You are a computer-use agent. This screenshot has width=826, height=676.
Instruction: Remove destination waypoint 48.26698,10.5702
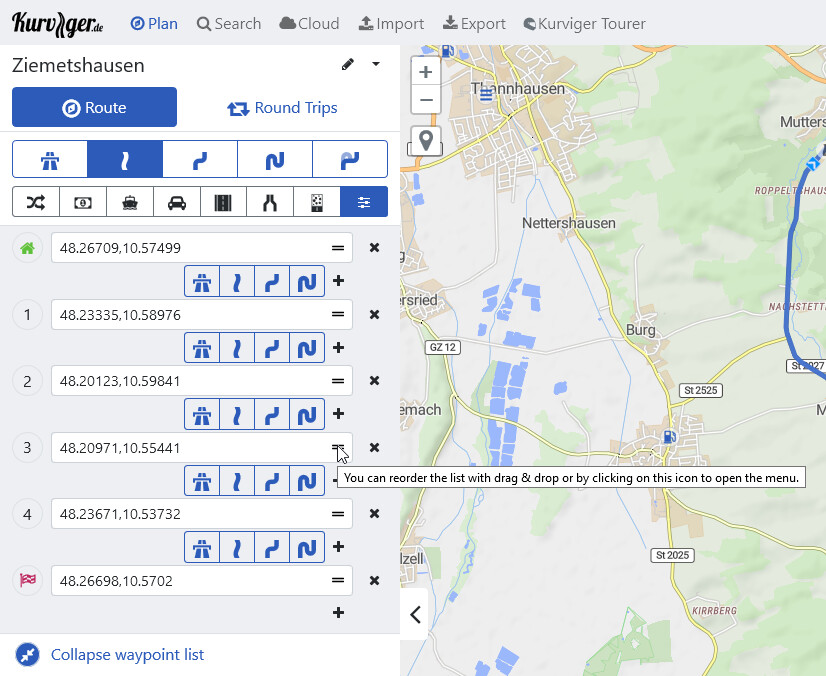tap(375, 581)
